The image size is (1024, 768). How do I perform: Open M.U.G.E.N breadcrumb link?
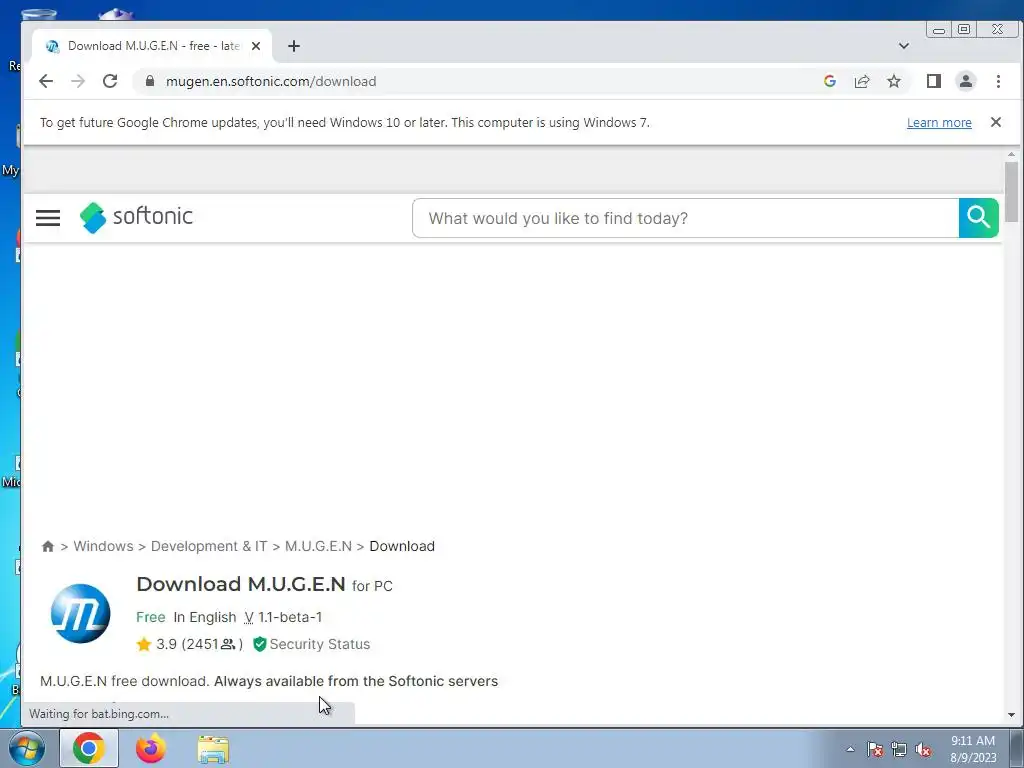coord(318,546)
